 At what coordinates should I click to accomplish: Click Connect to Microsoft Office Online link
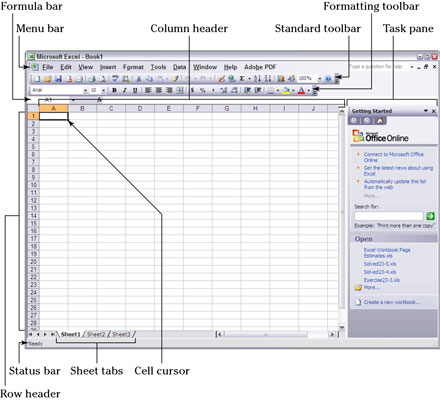click(393, 157)
